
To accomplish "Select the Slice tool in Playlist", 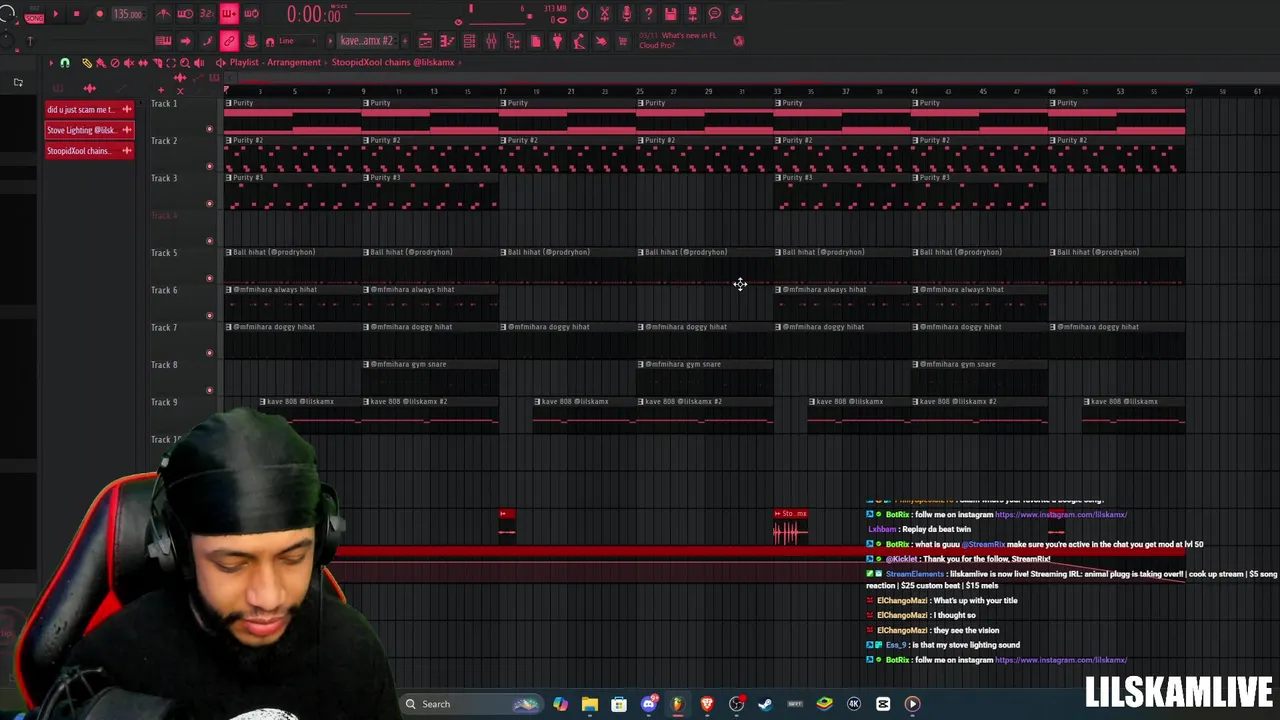I will point(157,62).
